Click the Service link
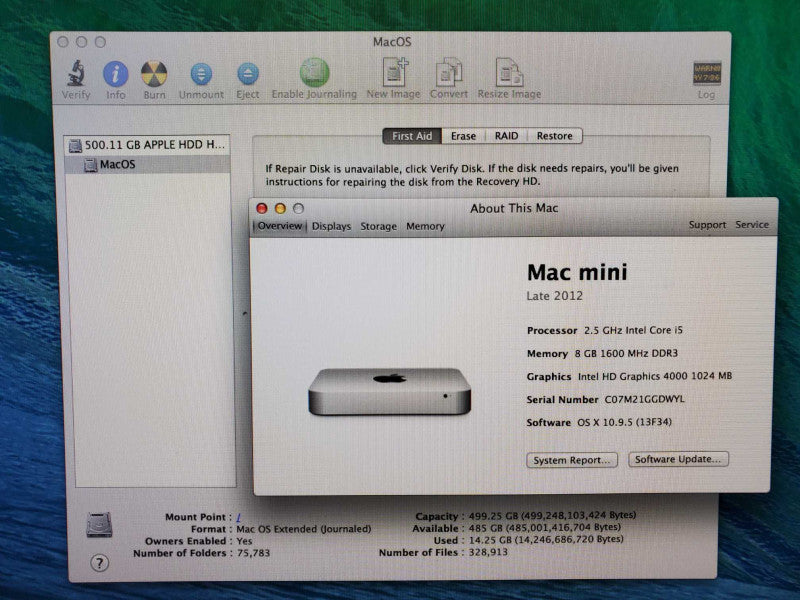The width and height of the screenshot is (800, 600). [x=752, y=224]
